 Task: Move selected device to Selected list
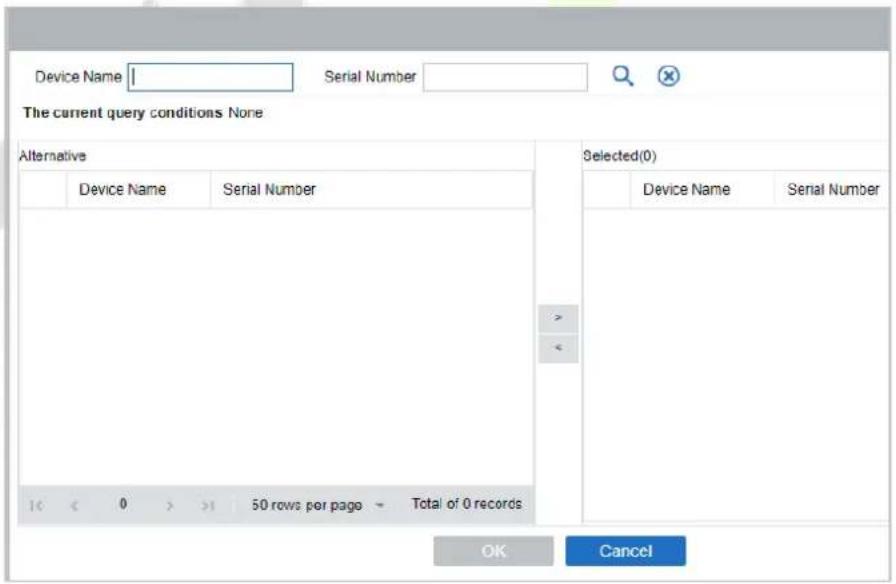coord(558,318)
